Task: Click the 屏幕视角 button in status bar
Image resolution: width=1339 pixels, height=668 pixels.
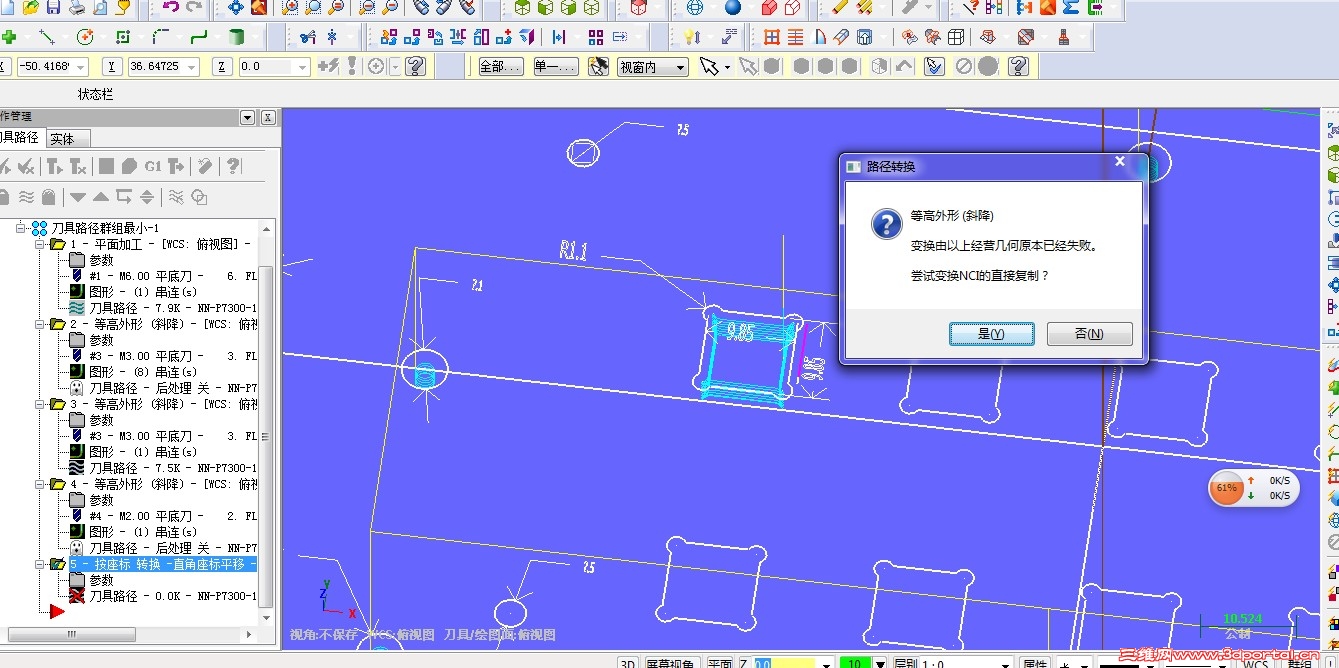Action: pyautogui.click(x=671, y=663)
